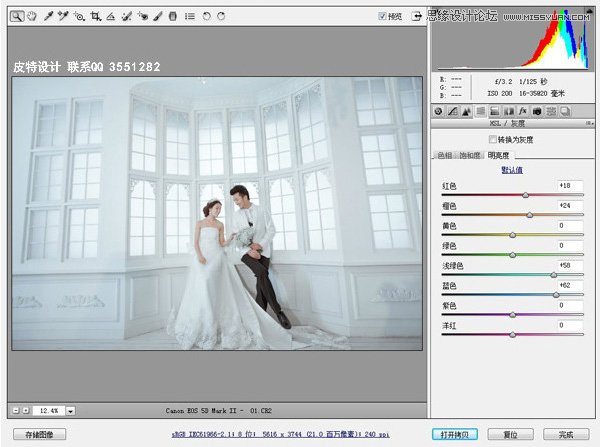Viewport: 600px width, 447px height.
Task: Select the Zoom tool in the toolbar
Action: (17, 17)
